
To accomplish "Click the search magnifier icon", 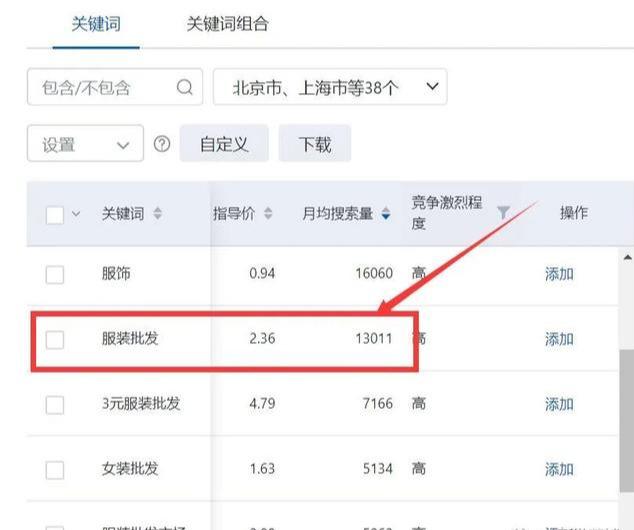I will tap(184, 87).
